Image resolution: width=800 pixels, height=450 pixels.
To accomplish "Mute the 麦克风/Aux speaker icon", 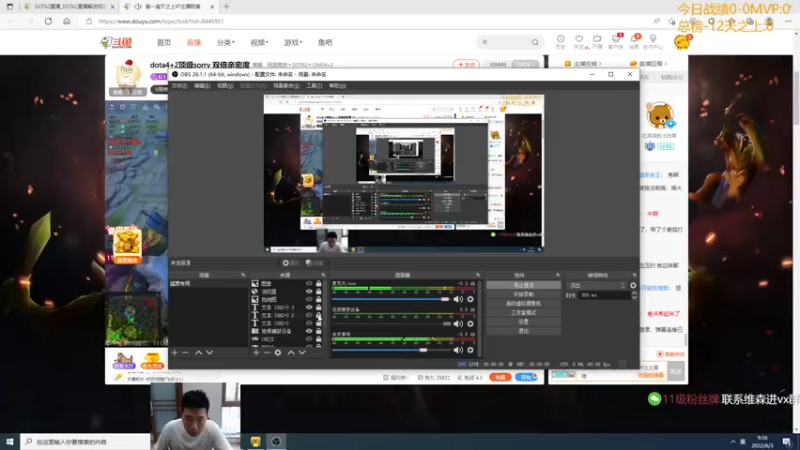I will click(x=458, y=299).
